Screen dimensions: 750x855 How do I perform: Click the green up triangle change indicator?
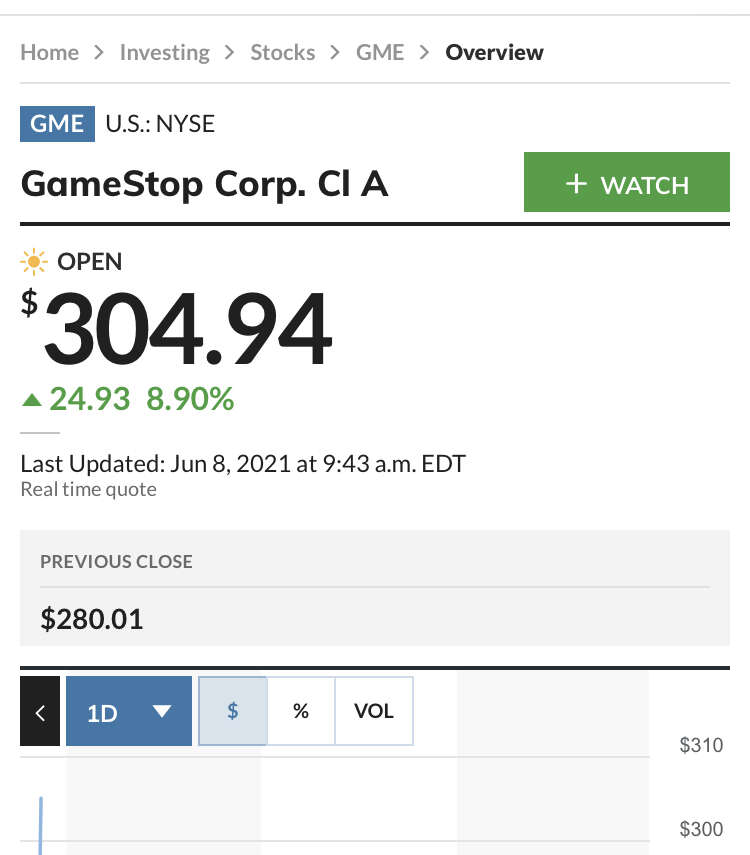point(32,400)
